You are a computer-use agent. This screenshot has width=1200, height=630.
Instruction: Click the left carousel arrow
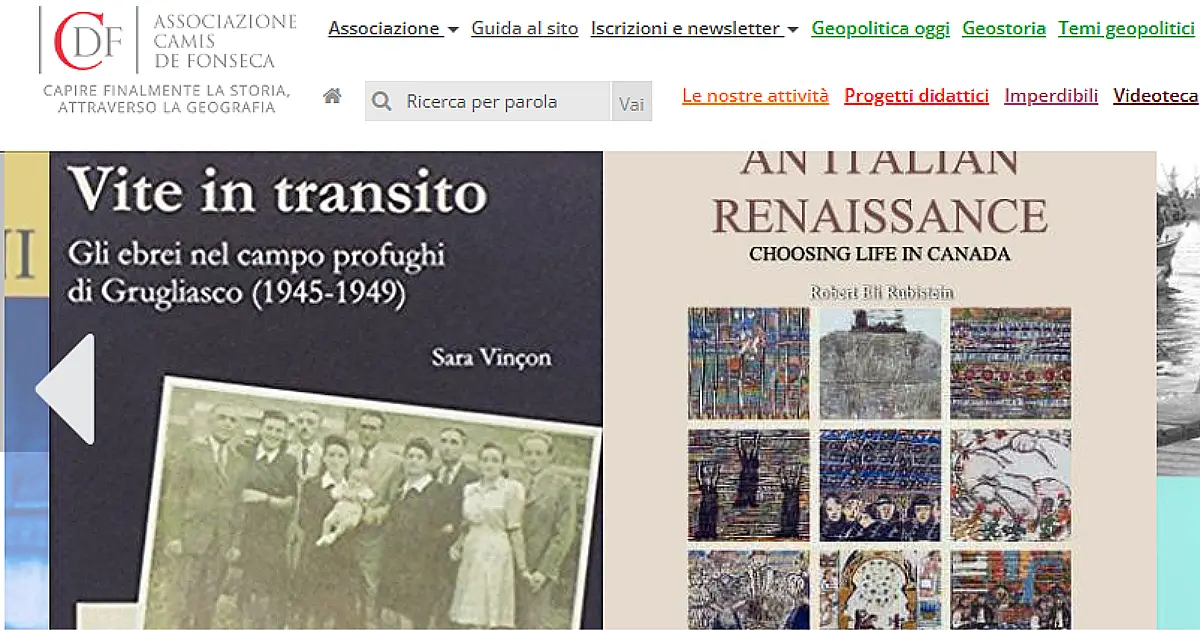click(x=67, y=389)
